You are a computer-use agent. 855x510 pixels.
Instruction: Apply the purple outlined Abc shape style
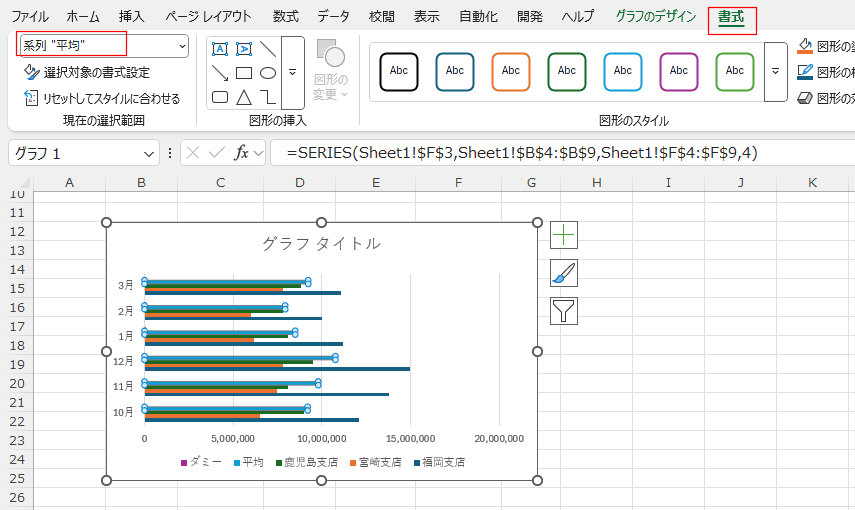click(679, 71)
